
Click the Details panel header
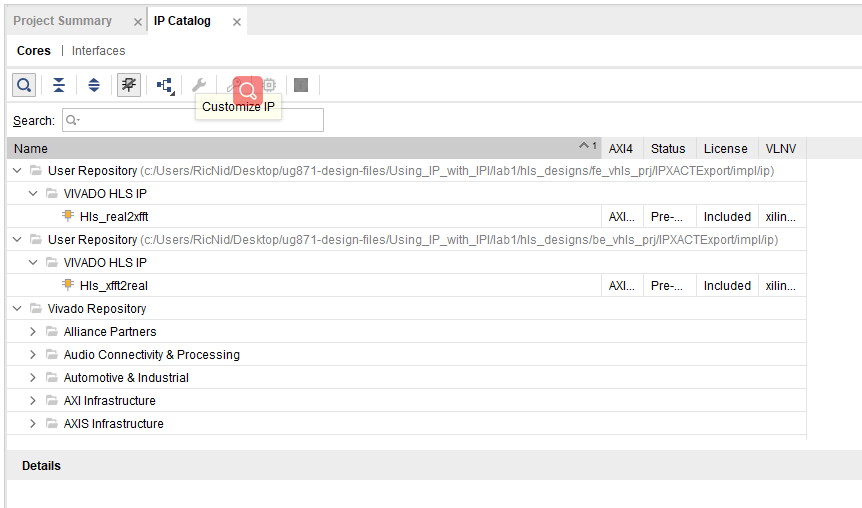434,466
